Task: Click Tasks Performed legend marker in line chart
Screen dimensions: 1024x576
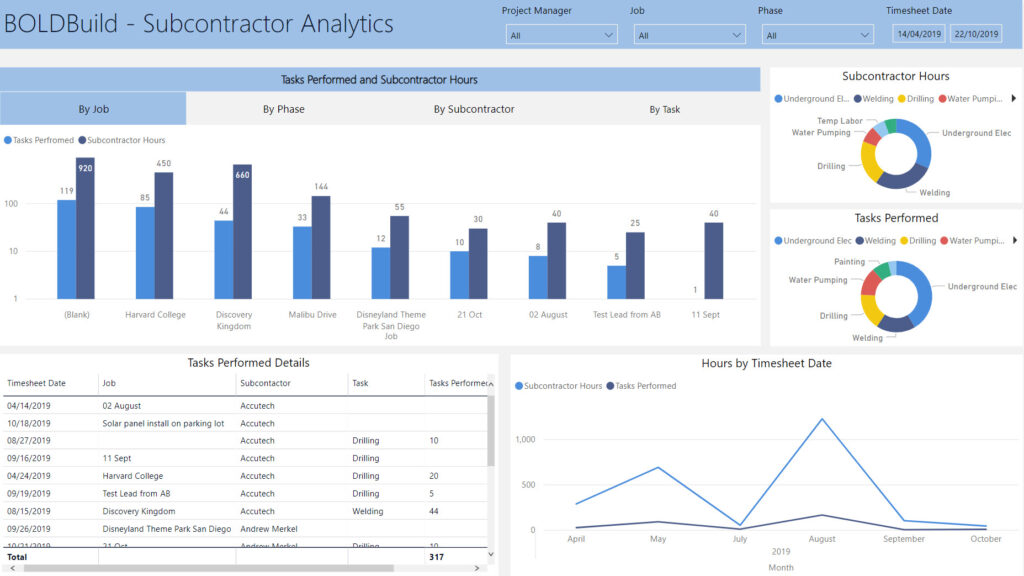Action: (x=610, y=386)
